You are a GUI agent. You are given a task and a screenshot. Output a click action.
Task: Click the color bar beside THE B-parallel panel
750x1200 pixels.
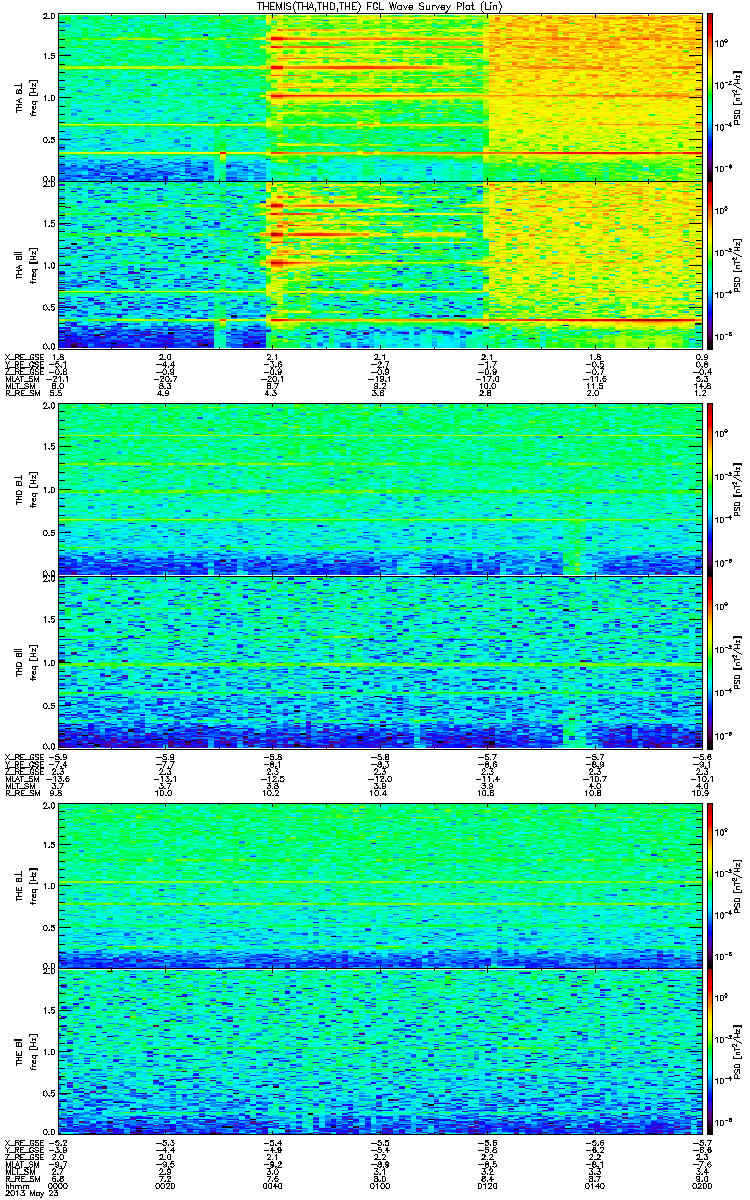click(x=709, y=1052)
